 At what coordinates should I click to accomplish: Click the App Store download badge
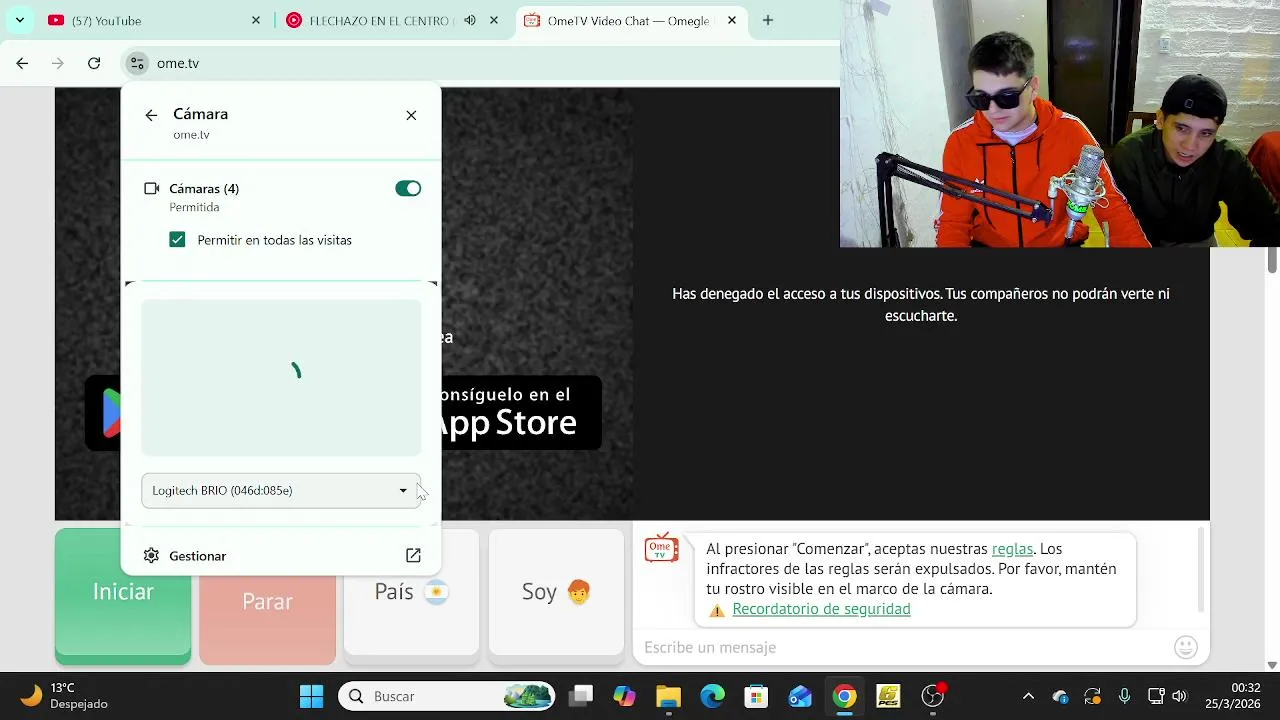tap(520, 412)
